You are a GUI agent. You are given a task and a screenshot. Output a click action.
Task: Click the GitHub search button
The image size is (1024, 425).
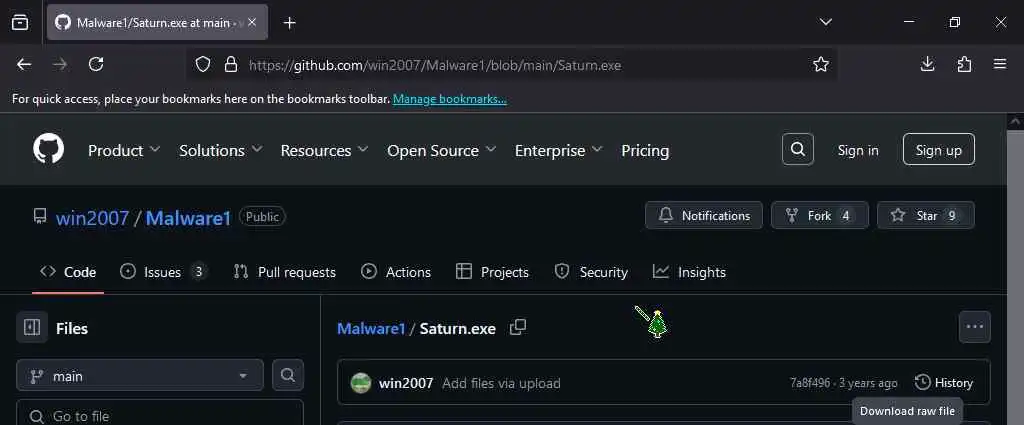(797, 150)
